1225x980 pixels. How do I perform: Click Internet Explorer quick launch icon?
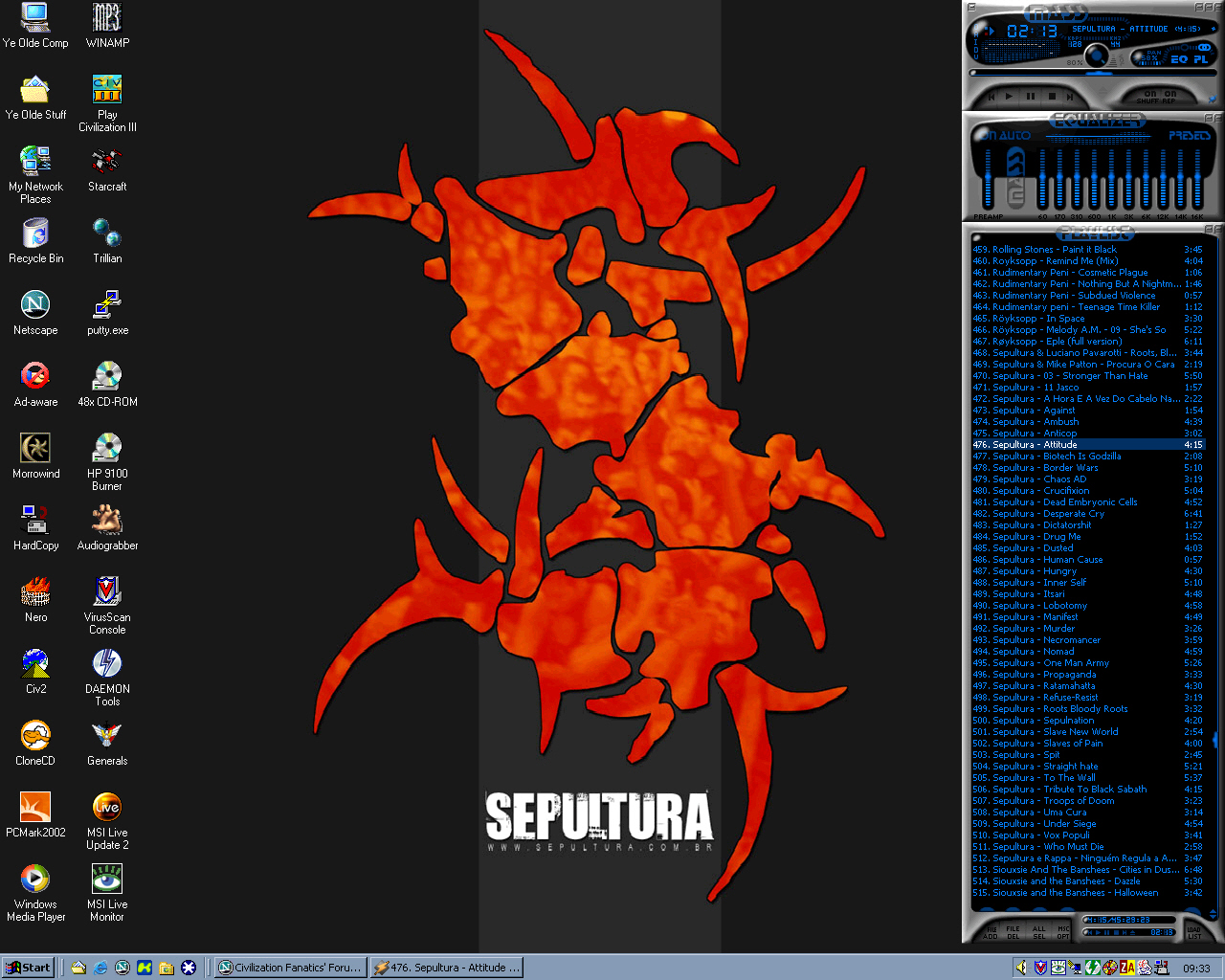coord(100,968)
